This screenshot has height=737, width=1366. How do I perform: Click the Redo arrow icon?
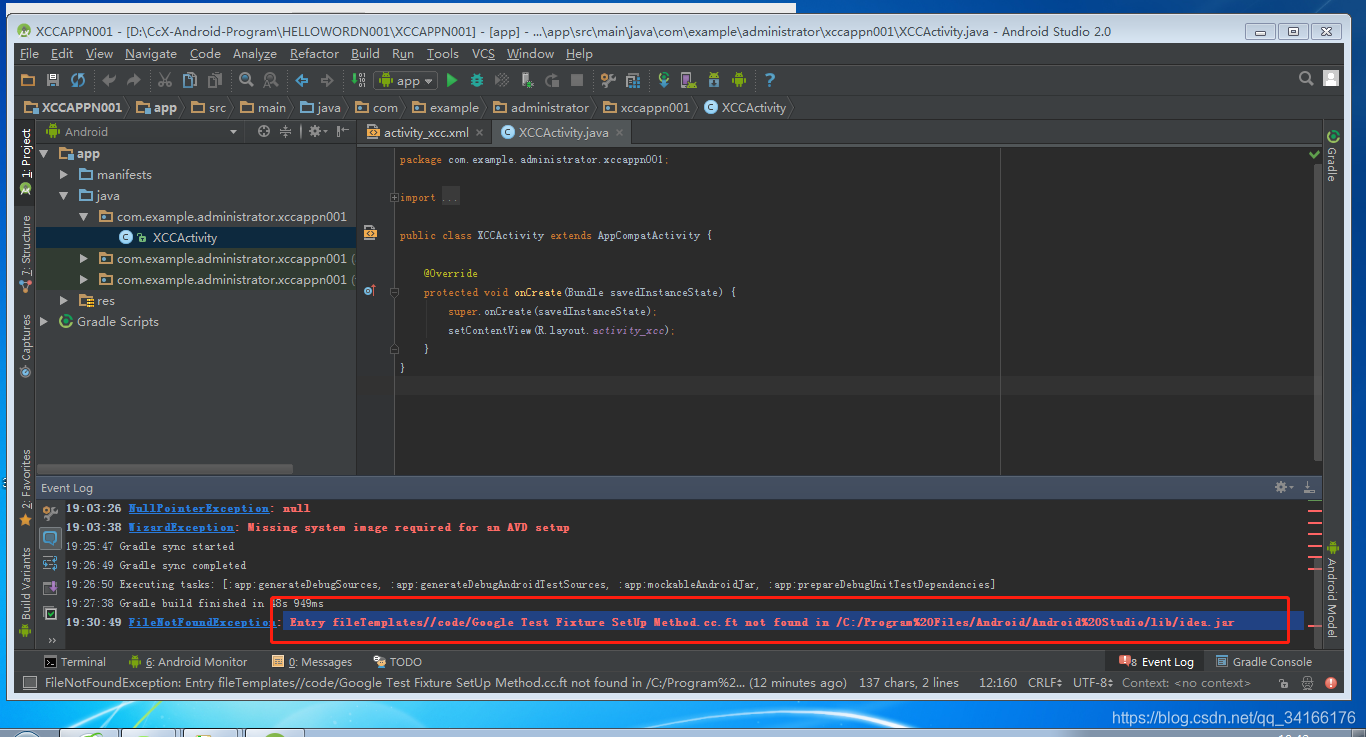[x=133, y=80]
